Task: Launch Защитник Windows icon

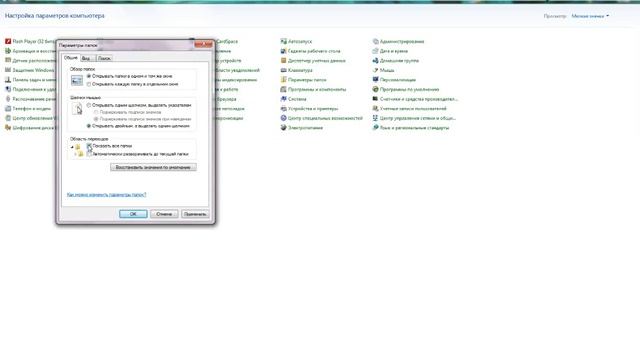Action: click(x=8, y=70)
